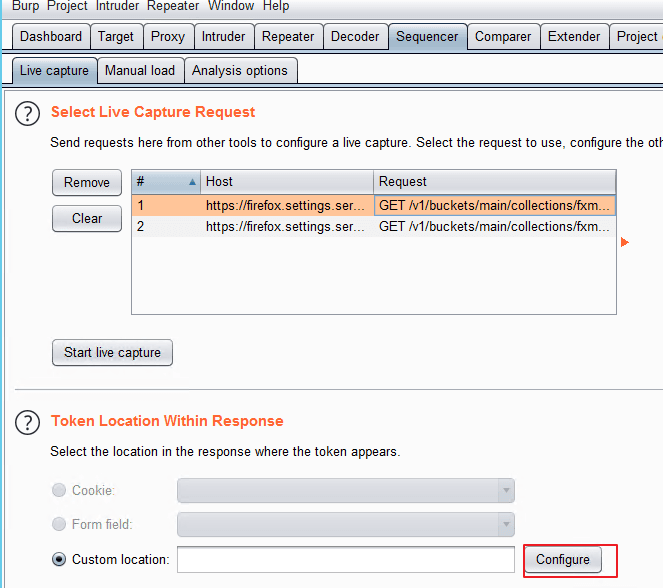
Task: Click the Start live capture button
Action: 112,353
